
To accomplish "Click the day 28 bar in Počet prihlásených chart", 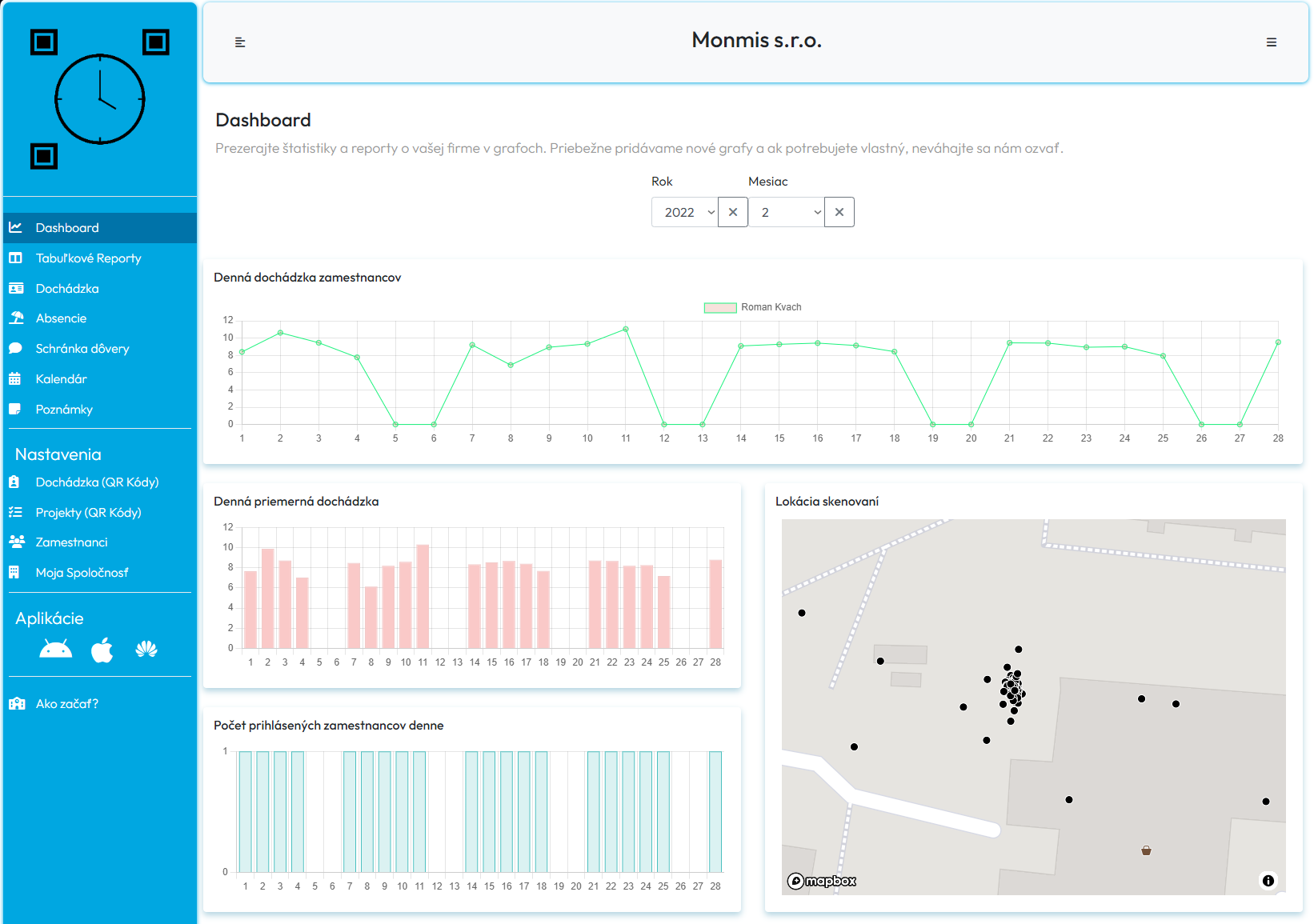I will click(715, 812).
